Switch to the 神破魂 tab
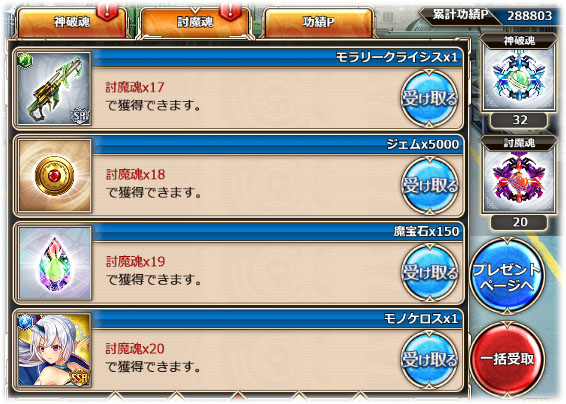 pyautogui.click(x=72, y=22)
